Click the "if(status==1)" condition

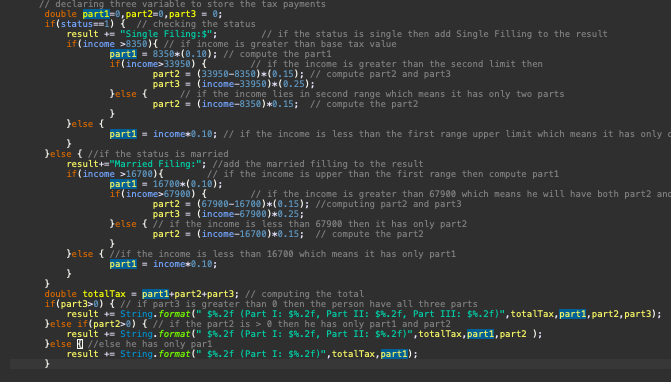pyautogui.click(x=80, y=24)
